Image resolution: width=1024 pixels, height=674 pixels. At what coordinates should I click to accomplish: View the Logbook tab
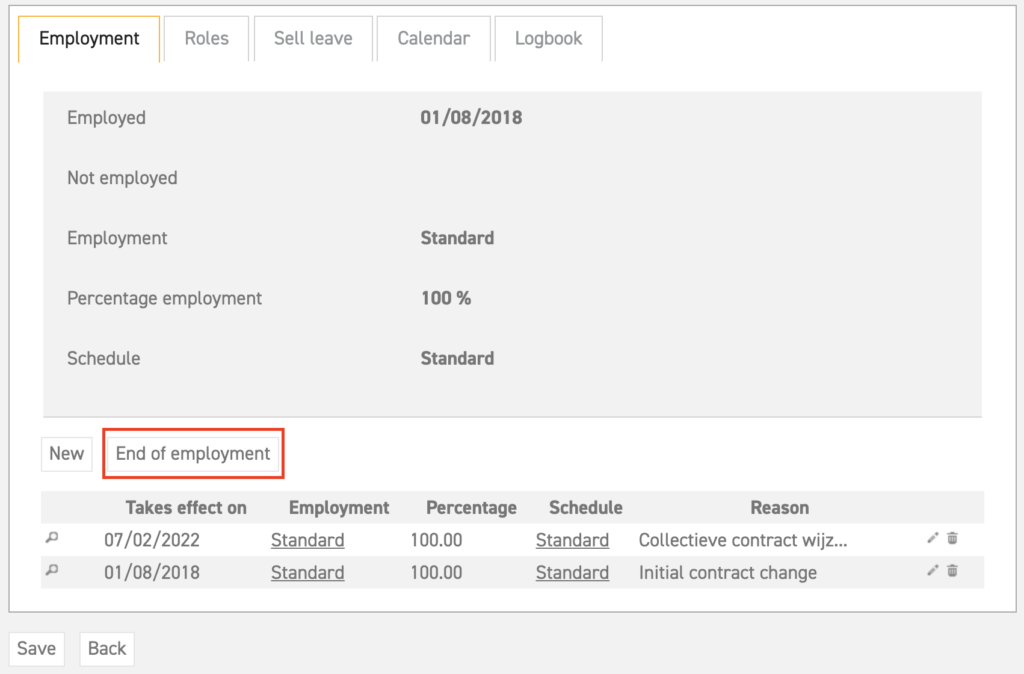point(548,38)
